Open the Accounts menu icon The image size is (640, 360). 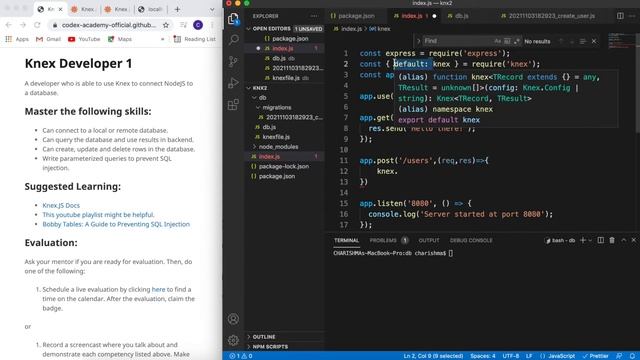tap(233, 319)
